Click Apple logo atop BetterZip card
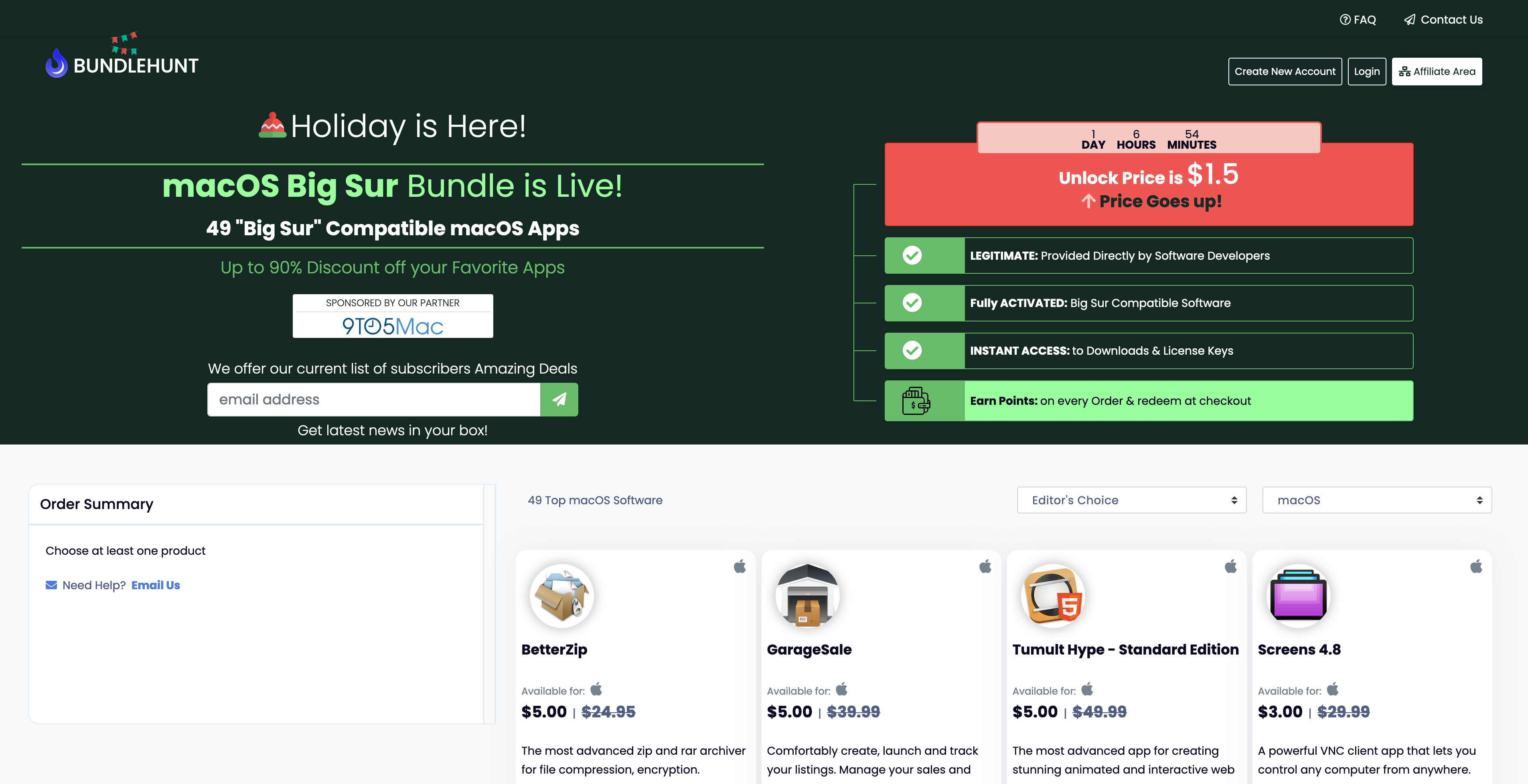 [740, 566]
